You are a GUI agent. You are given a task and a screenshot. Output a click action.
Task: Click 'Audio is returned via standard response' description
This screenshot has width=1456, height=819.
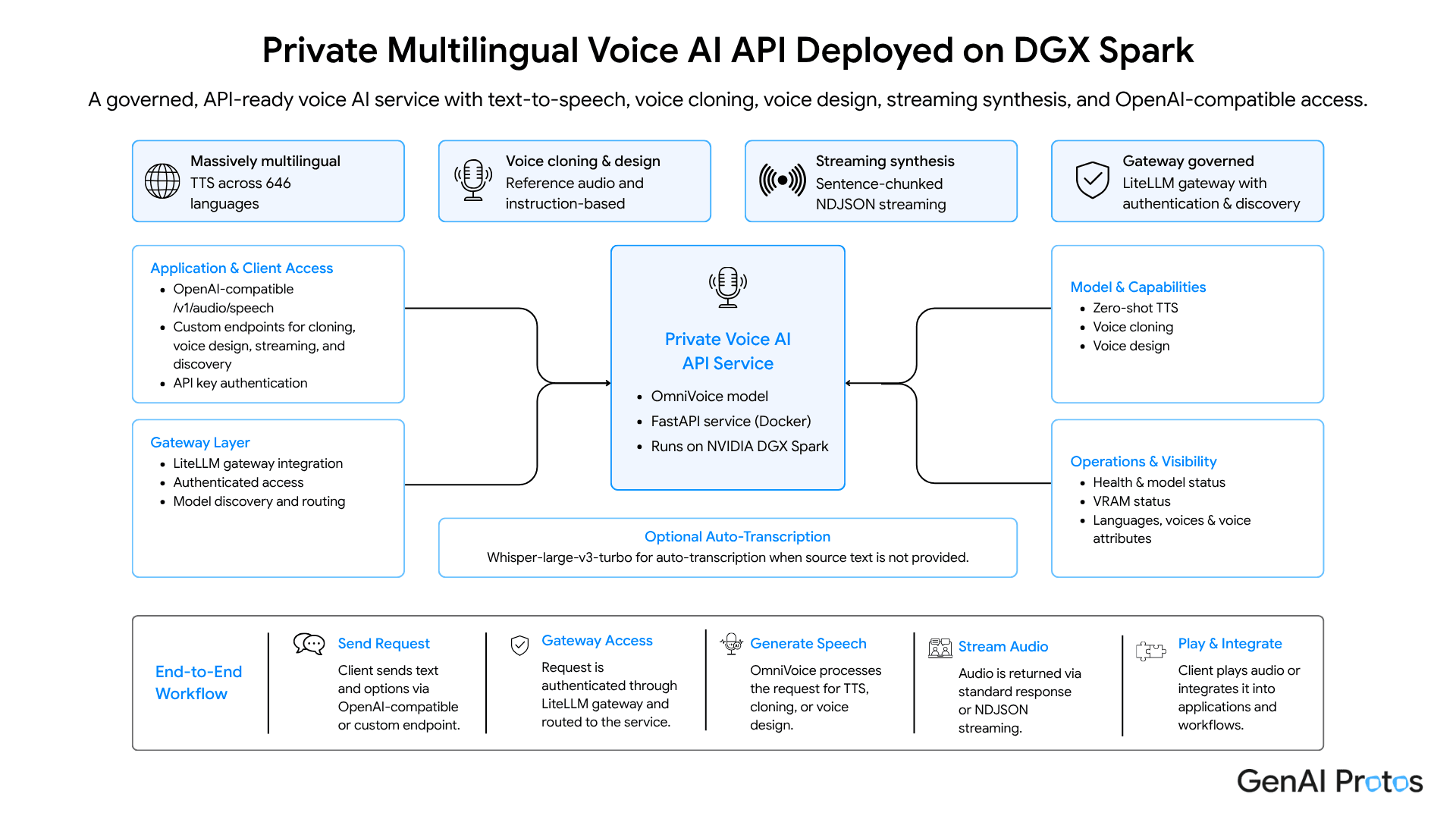[x=1019, y=701]
